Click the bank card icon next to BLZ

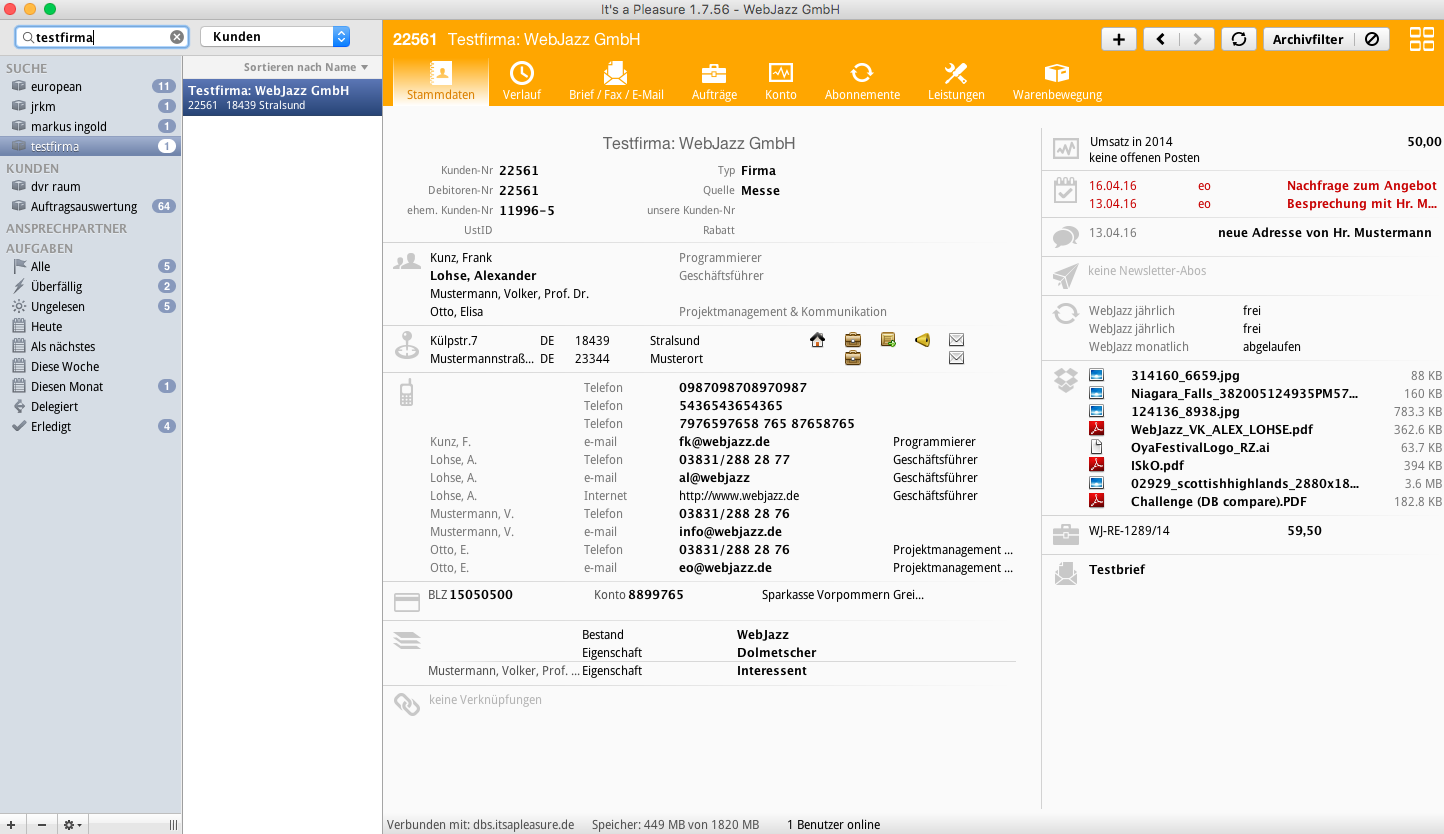click(407, 602)
